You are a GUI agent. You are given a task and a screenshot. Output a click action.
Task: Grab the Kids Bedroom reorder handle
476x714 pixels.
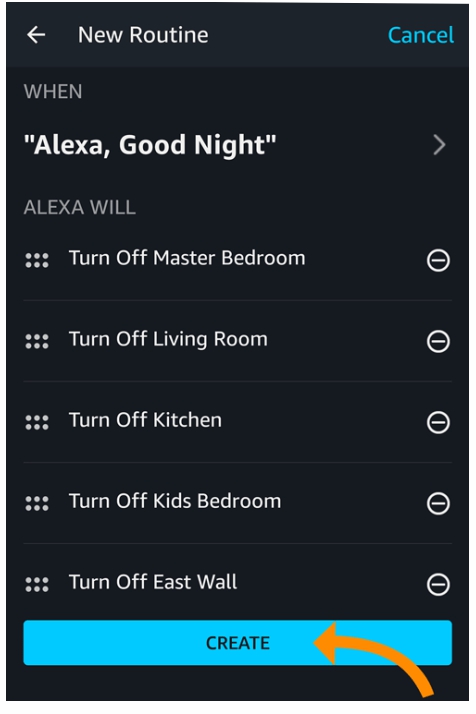(x=37, y=503)
